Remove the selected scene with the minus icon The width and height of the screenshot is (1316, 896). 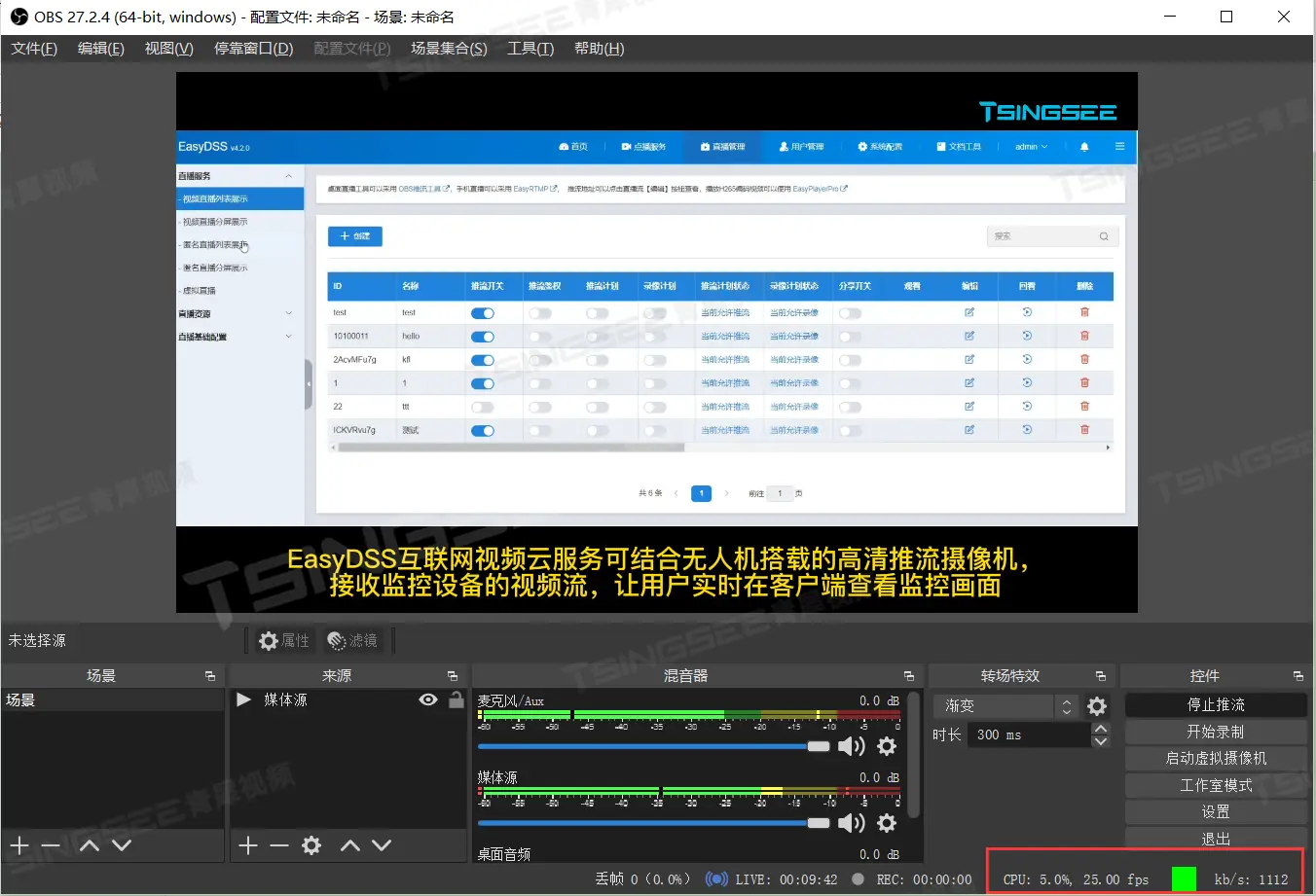[x=49, y=845]
